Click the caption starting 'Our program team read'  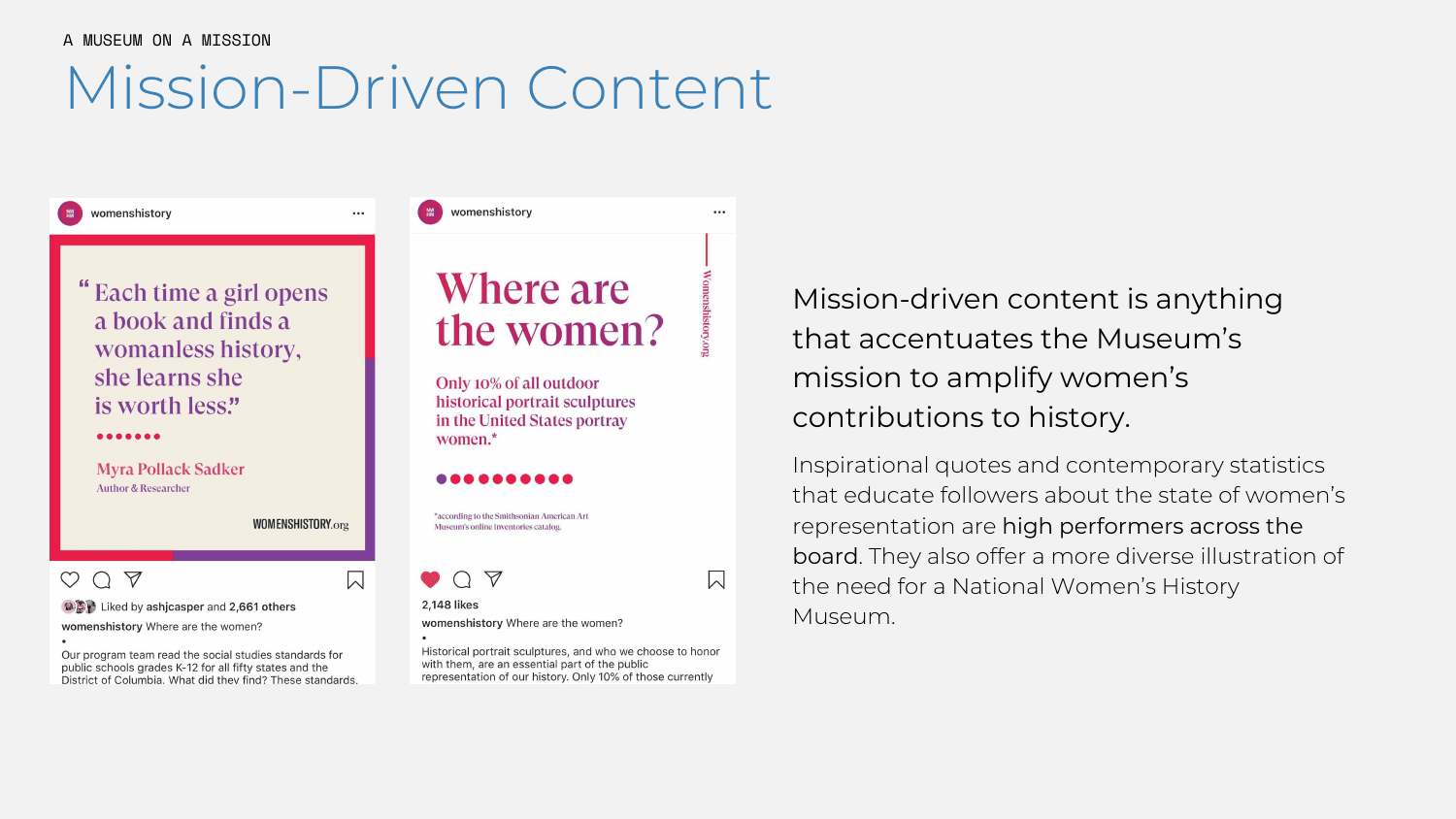coord(210,668)
